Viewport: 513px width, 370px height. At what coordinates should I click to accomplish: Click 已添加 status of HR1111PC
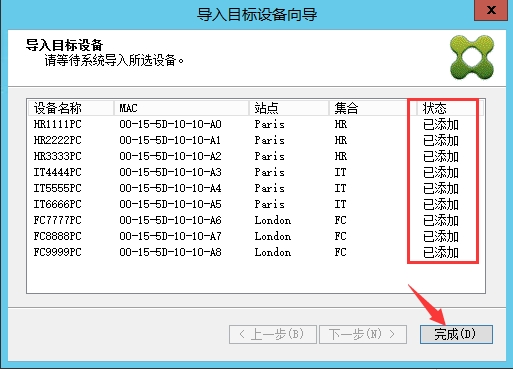tap(441, 125)
